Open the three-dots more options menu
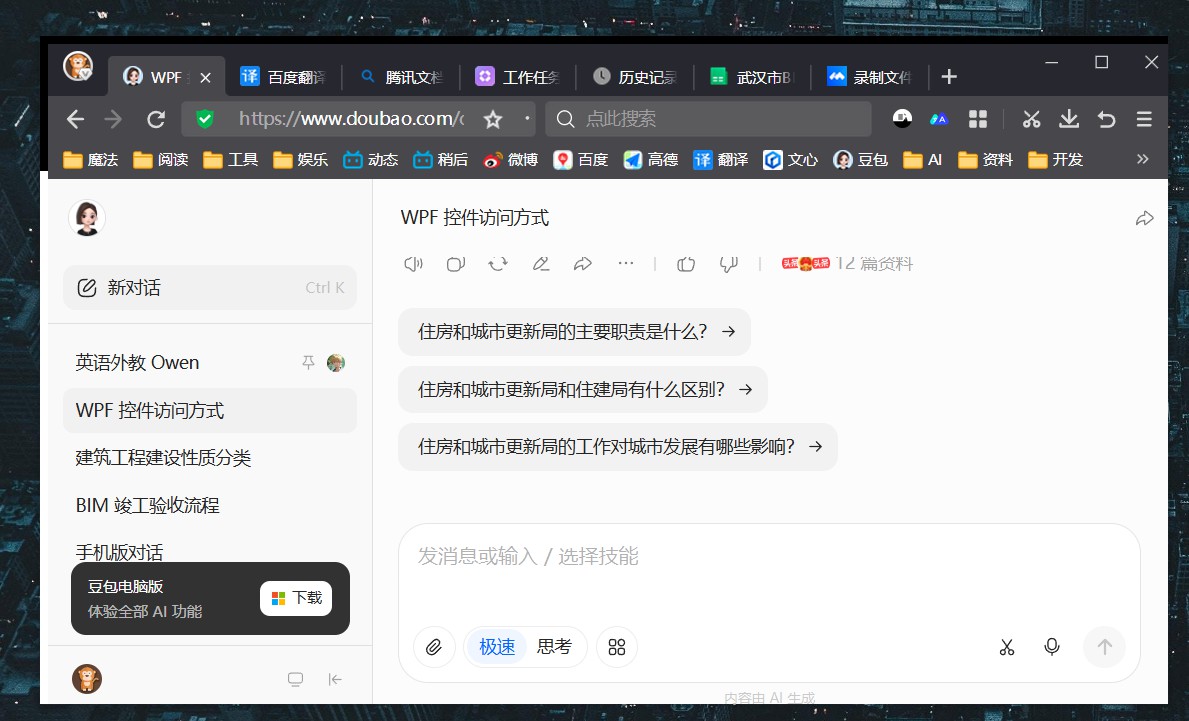This screenshot has width=1189, height=721. 626,264
